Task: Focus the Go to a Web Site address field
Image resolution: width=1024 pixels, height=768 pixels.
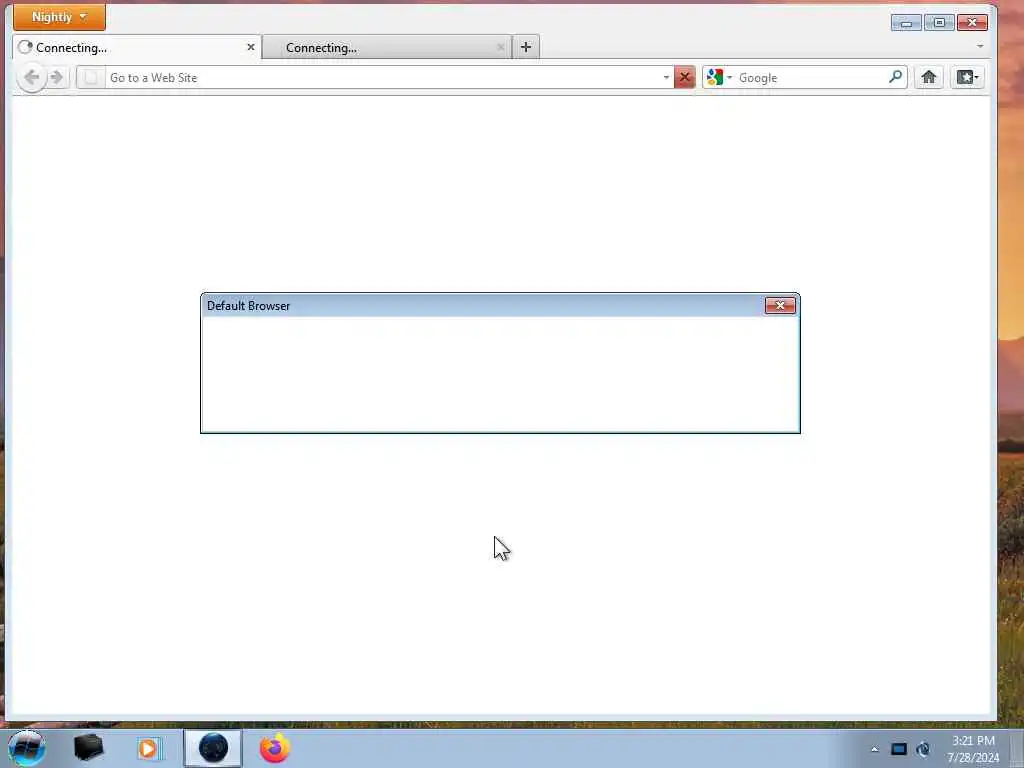Action: (x=383, y=78)
